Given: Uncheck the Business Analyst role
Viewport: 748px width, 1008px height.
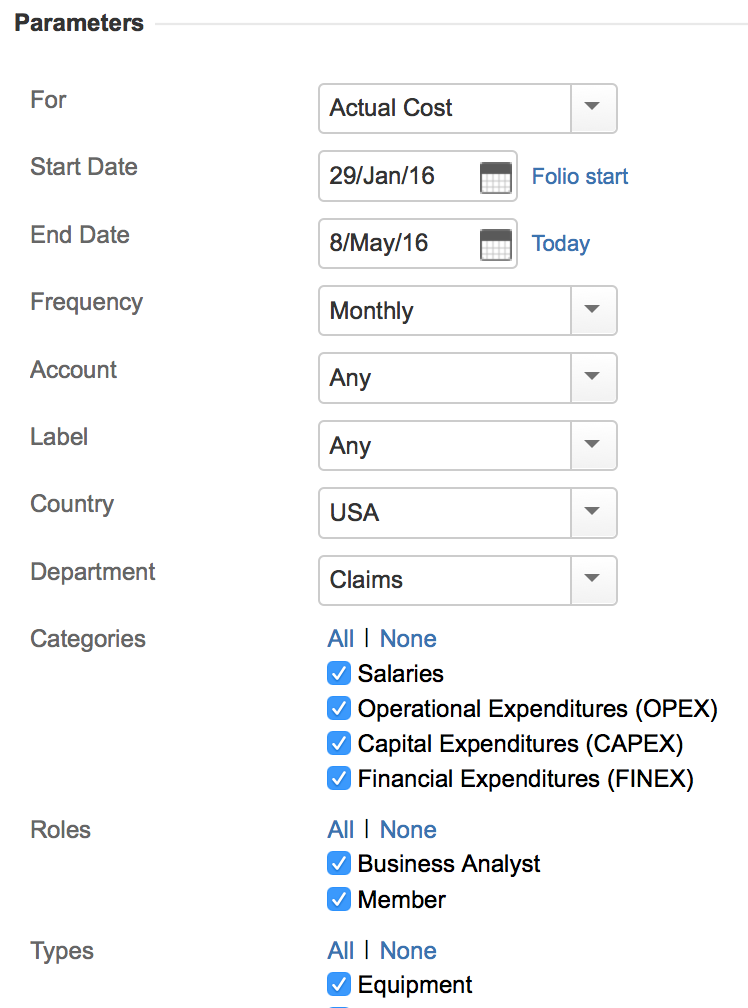Looking at the screenshot, I should (339, 863).
